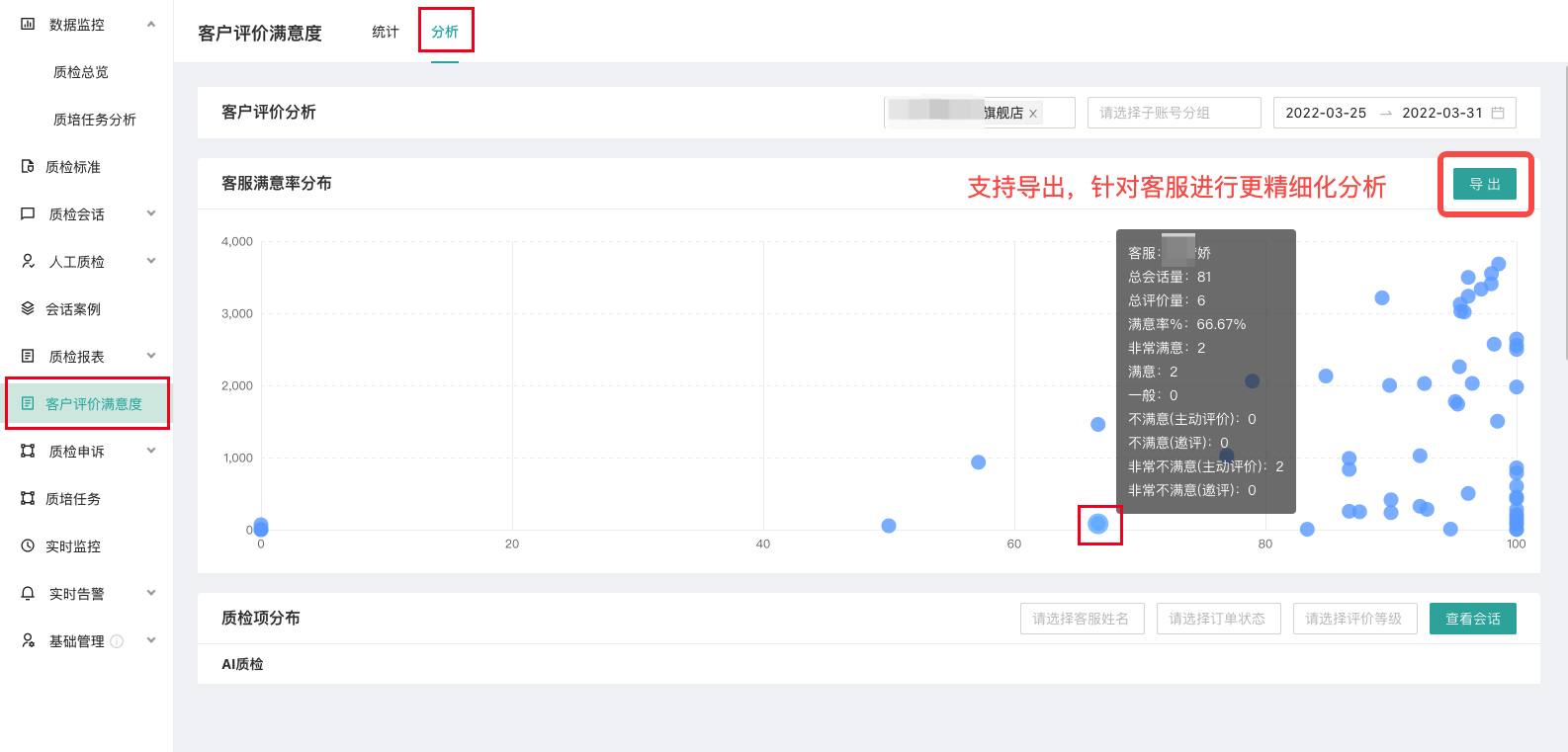Click the 质培任务 icon in sidebar
Screen dimensions: 1568x752
[28, 498]
